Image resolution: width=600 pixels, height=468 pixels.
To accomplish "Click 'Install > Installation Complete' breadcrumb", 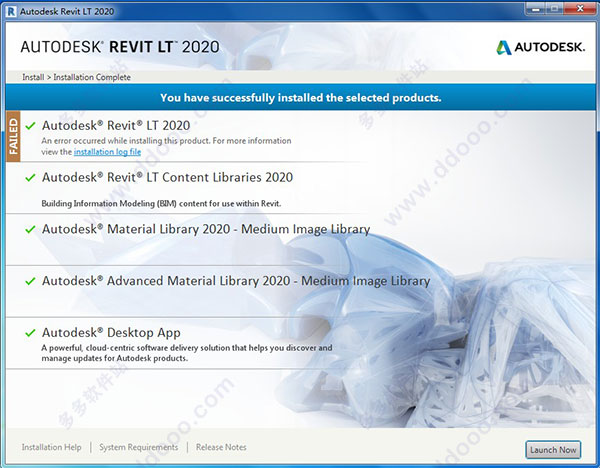I will 76,77.
